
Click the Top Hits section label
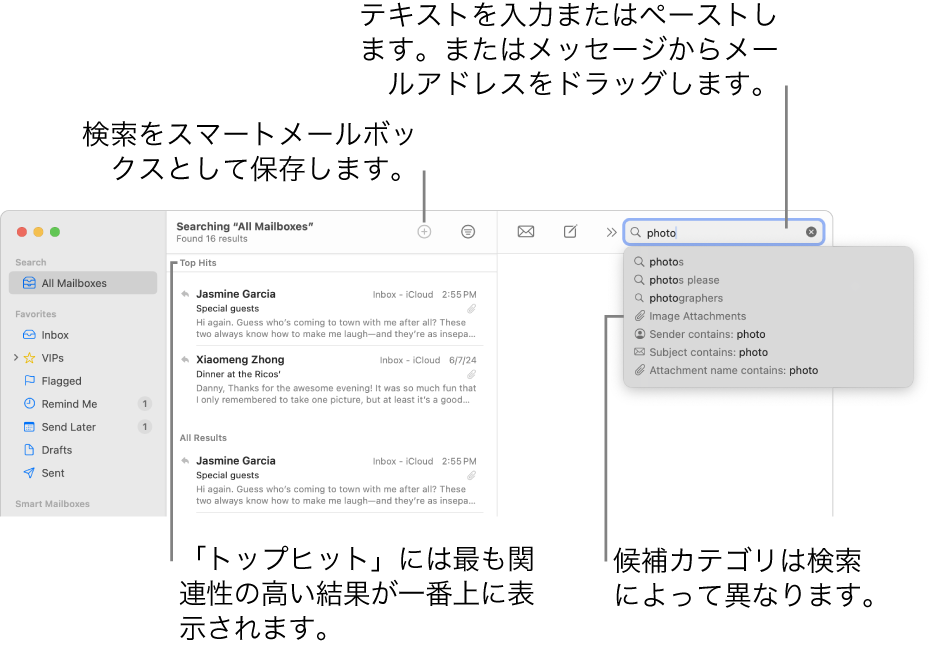click(x=198, y=263)
